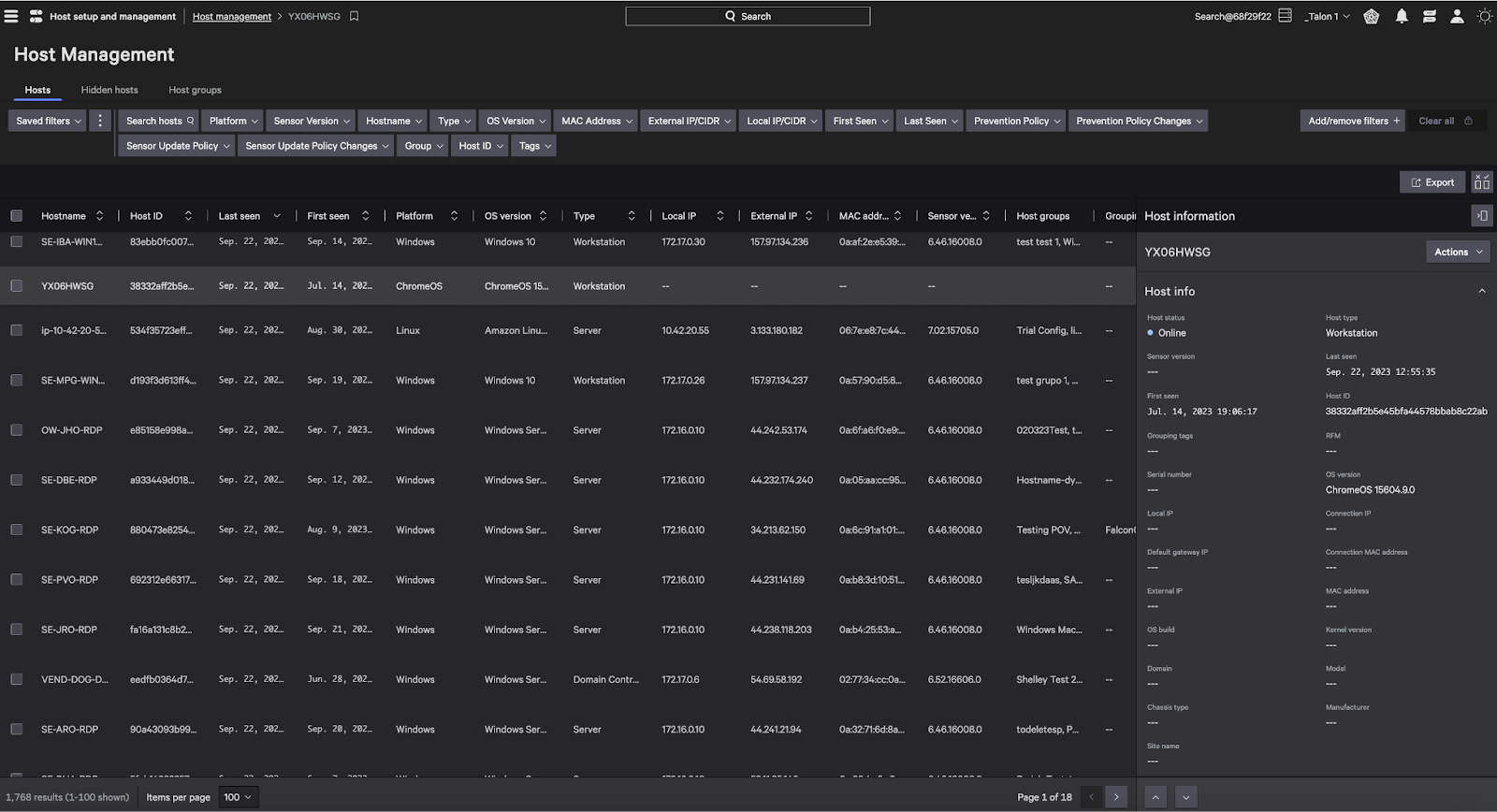This screenshot has width=1497, height=812.
Task: Tick the SE-KOG-RDP row checkbox
Action: 17,529
